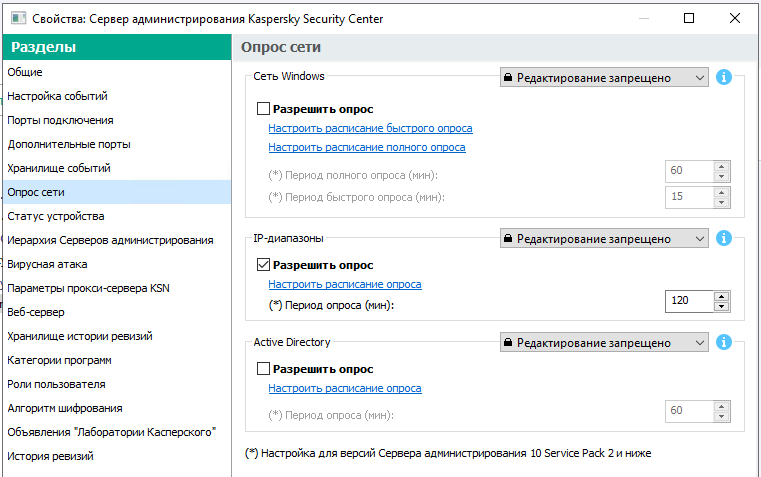Increase the IP-диапазоны poll period with the up arrow
The image size is (761, 477).
click(720, 294)
